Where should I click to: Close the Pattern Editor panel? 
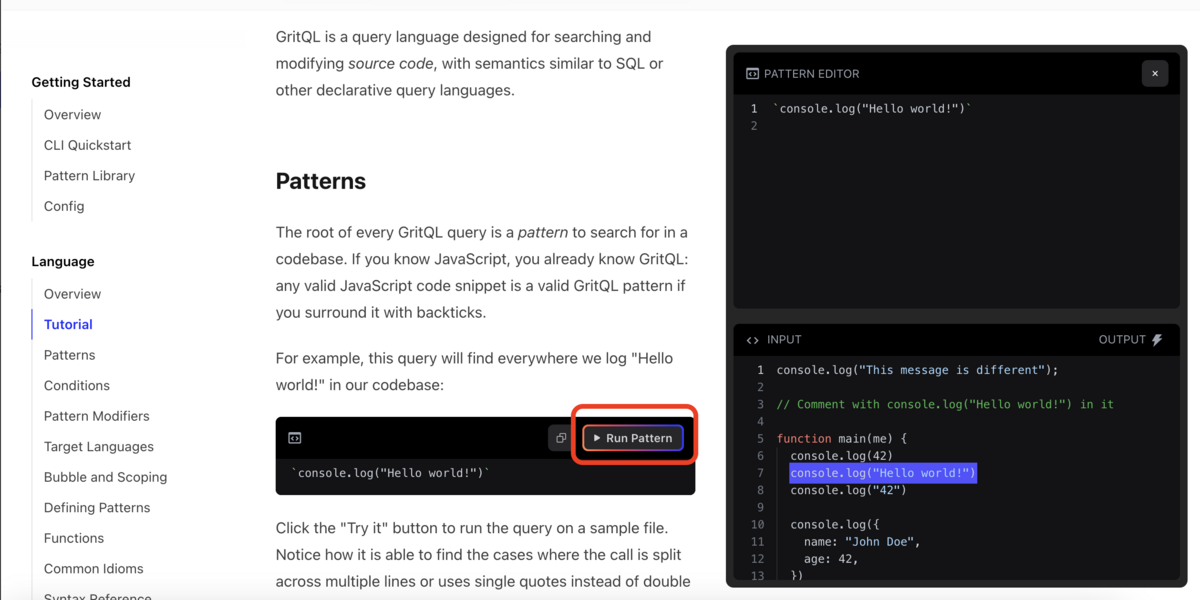[1154, 73]
